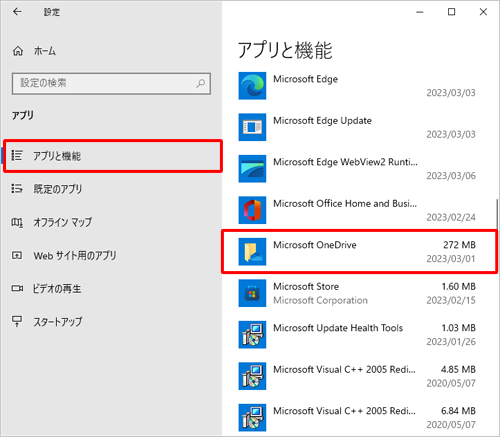Click the 272 MB size value
The image size is (500, 437).
[459, 245]
